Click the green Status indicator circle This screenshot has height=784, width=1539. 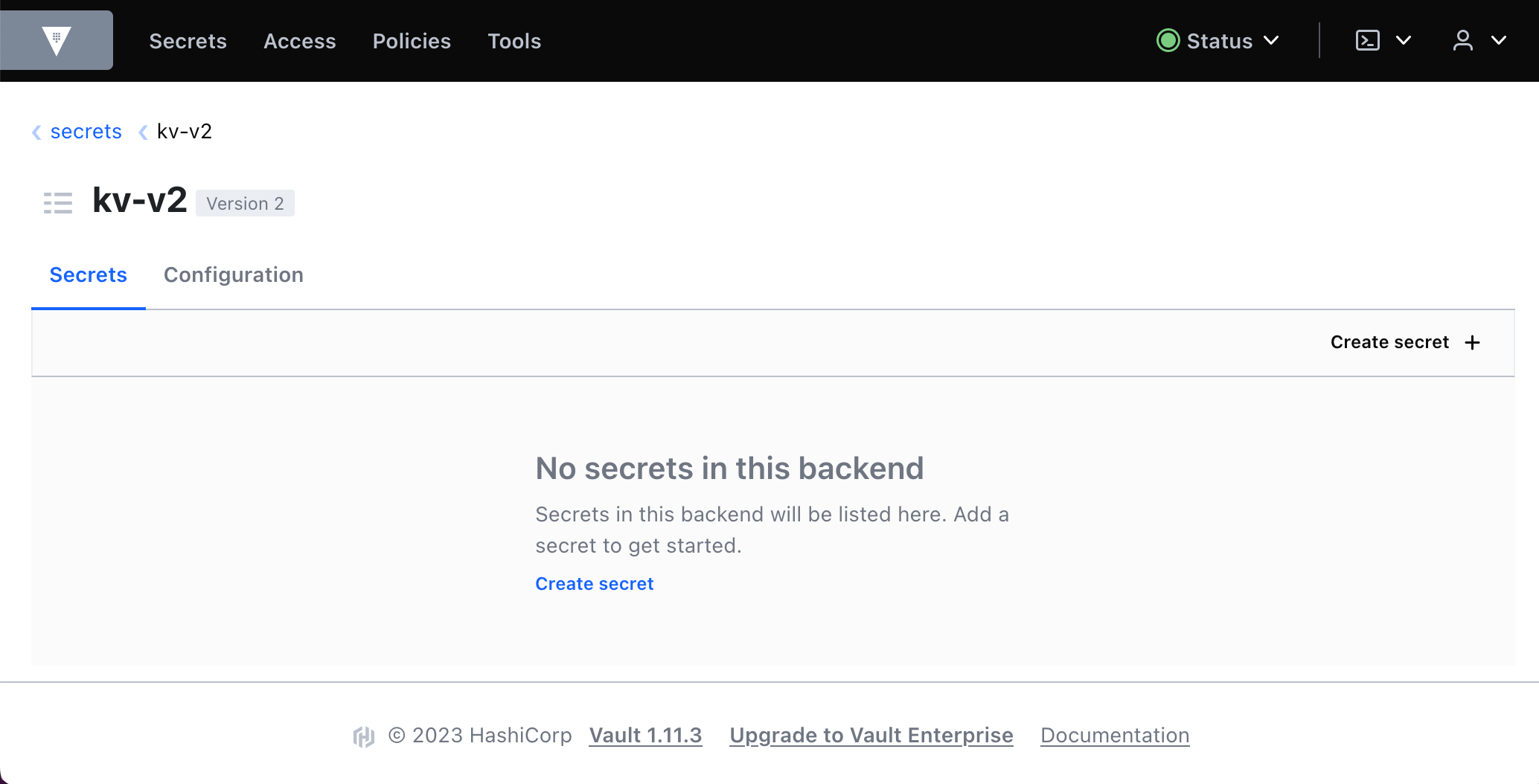1168,40
